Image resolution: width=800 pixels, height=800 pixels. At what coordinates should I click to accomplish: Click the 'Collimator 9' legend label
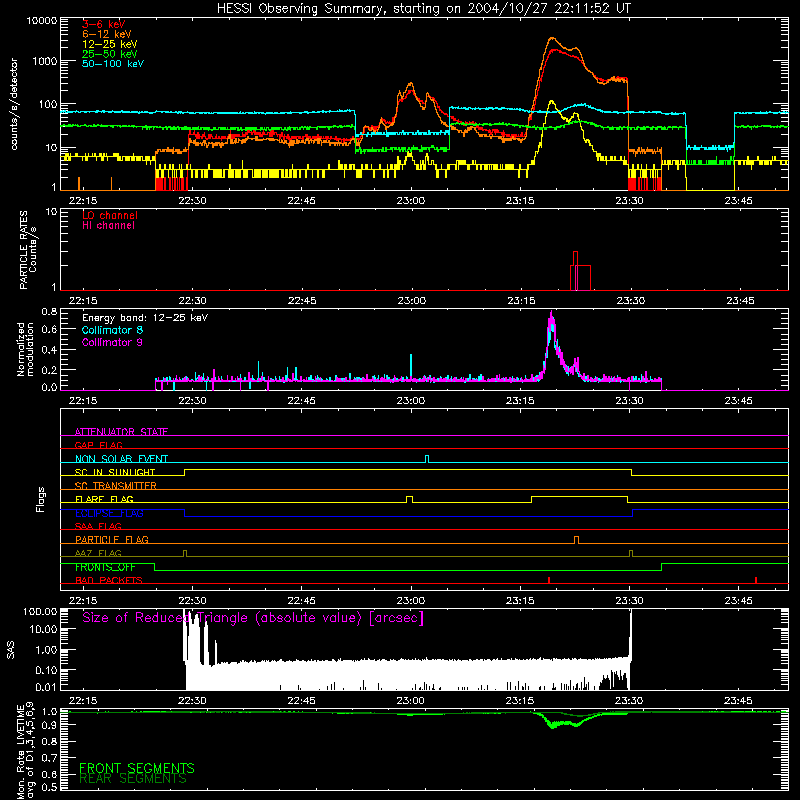(112, 342)
